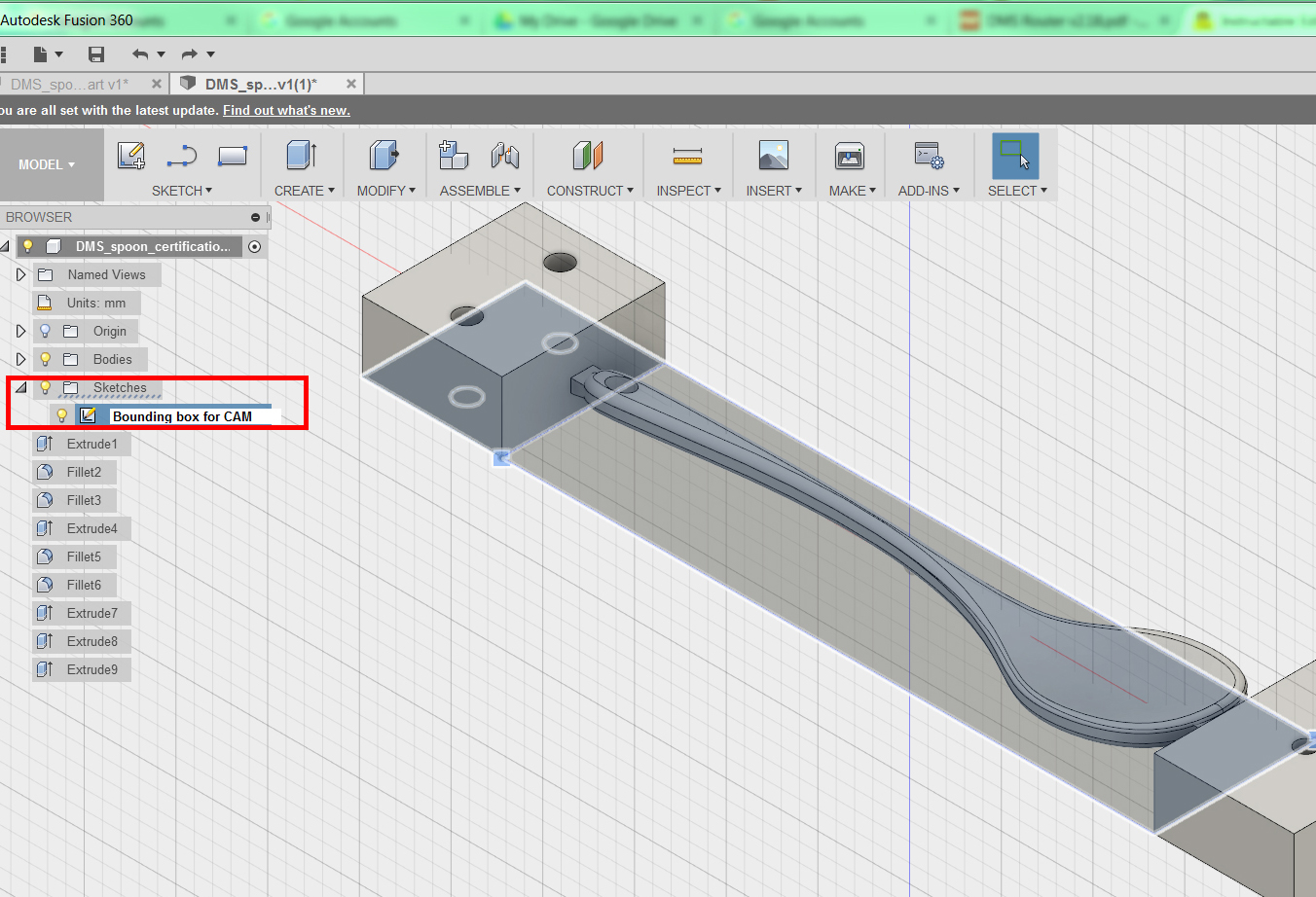The height and width of the screenshot is (897, 1316).
Task: Toggle visibility bulb of Bodies folder
Action: coord(45,359)
